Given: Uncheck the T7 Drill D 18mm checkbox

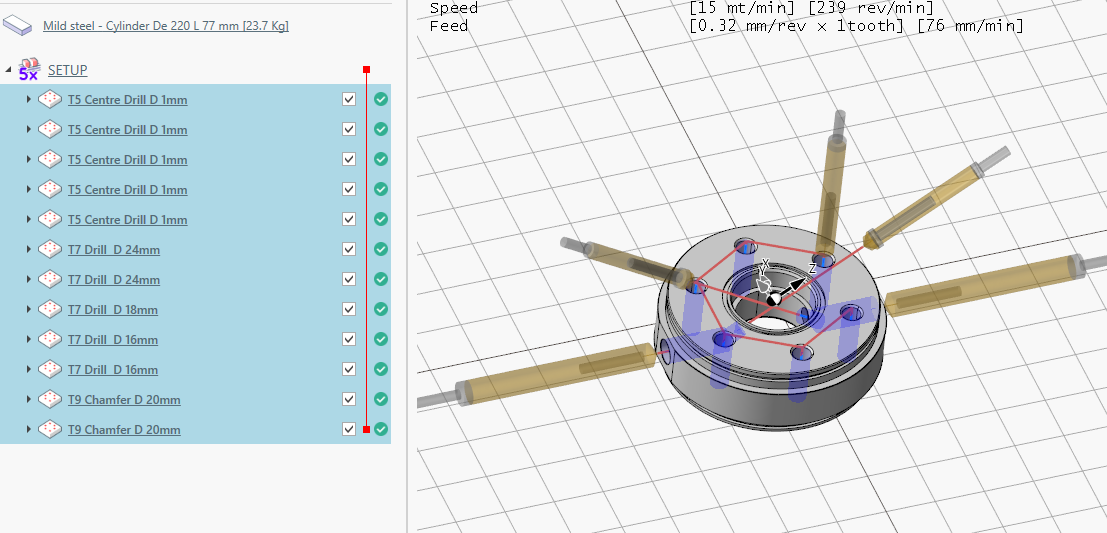Looking at the screenshot, I should coord(349,309).
